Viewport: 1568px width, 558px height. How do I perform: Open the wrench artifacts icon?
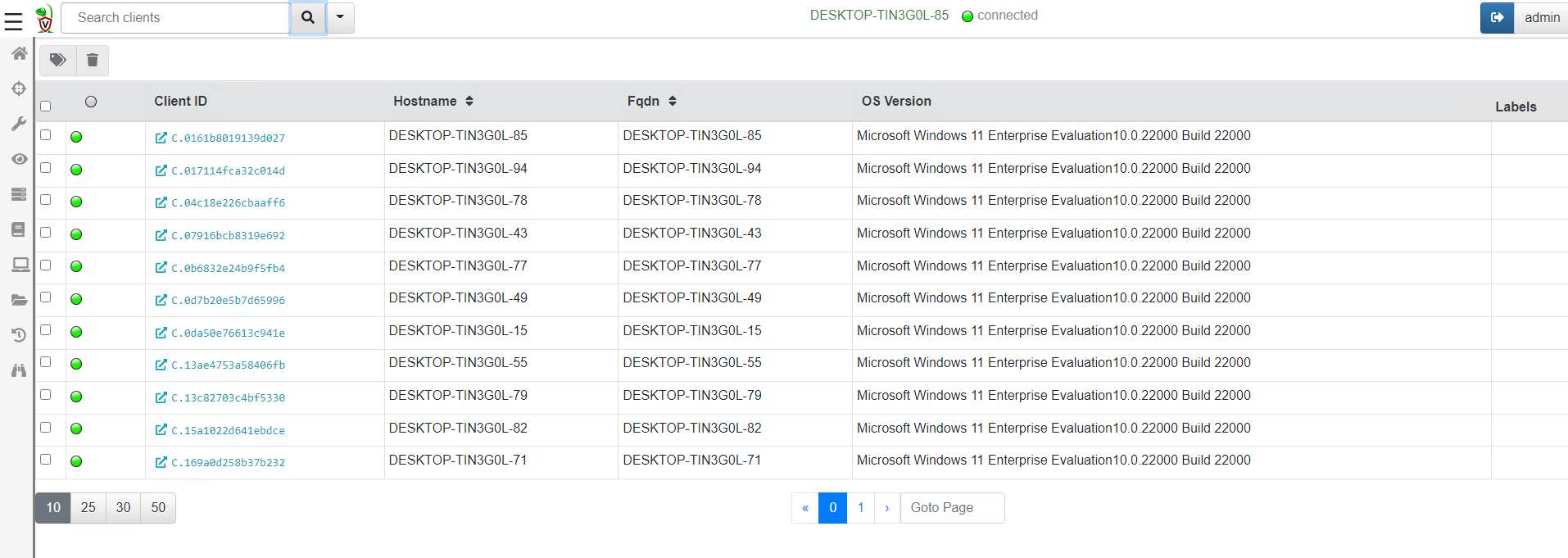tap(19, 124)
